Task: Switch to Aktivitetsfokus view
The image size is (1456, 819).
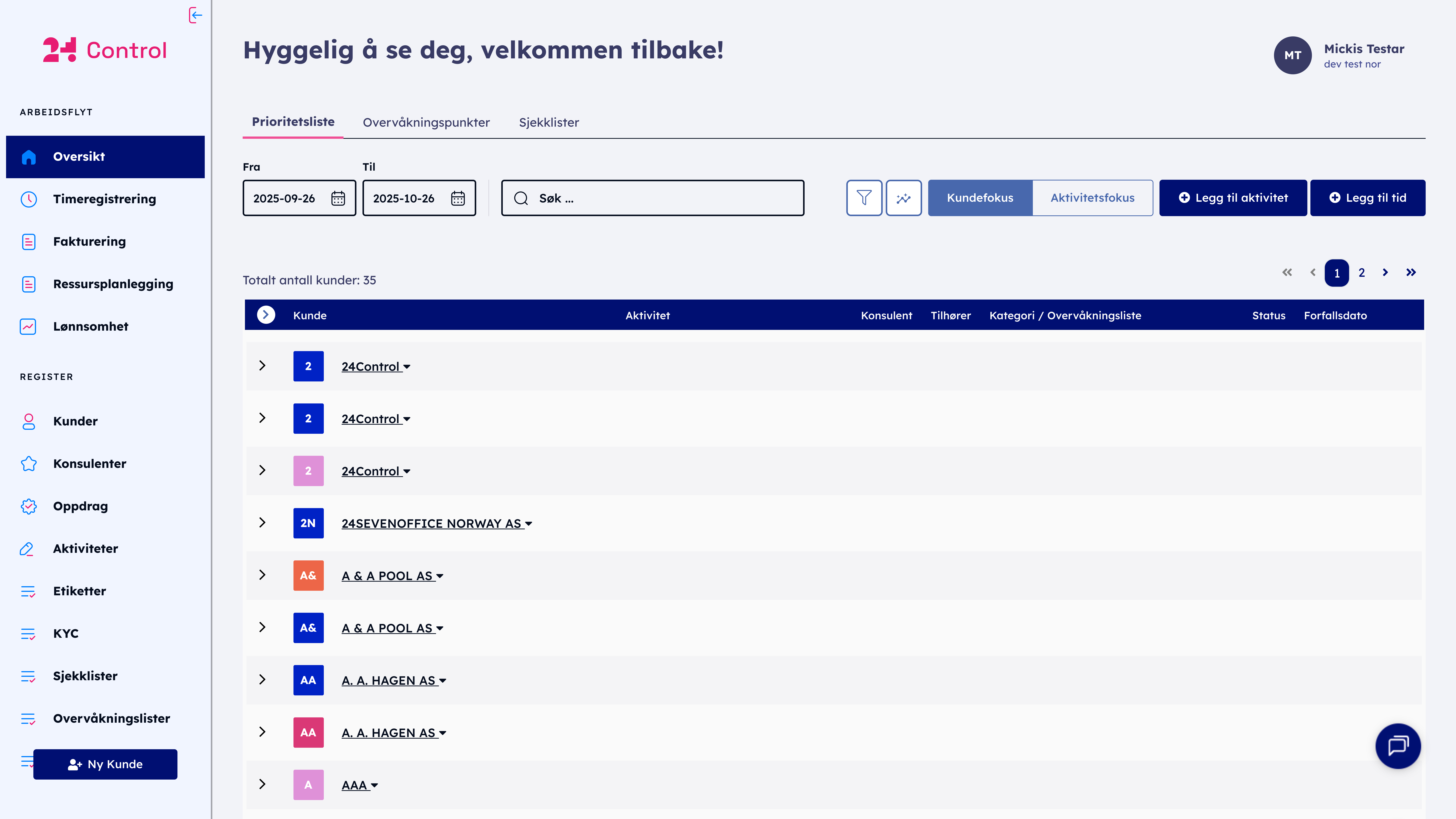Action: [x=1093, y=198]
